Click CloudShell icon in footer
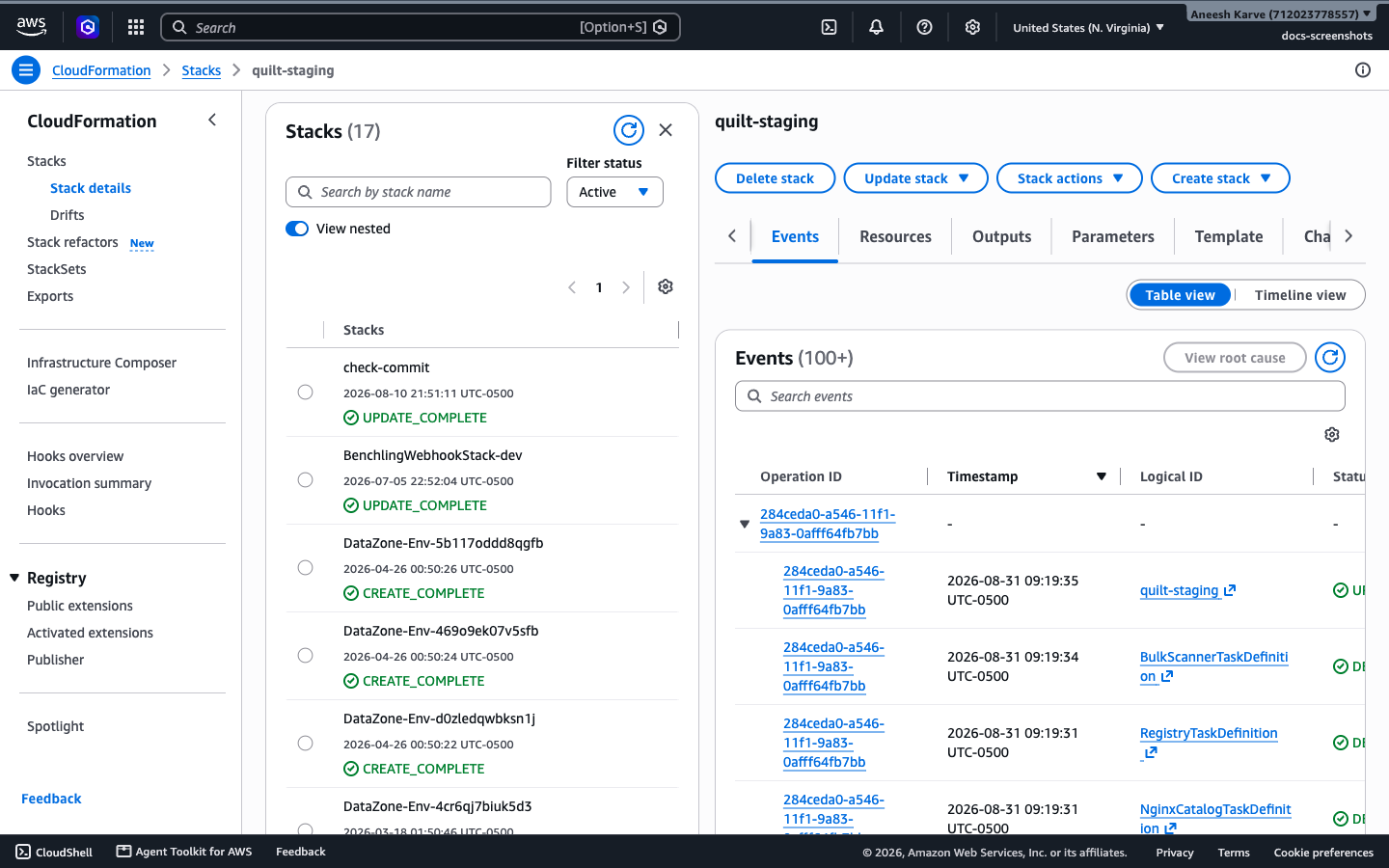The width and height of the screenshot is (1389, 868). click(23, 852)
